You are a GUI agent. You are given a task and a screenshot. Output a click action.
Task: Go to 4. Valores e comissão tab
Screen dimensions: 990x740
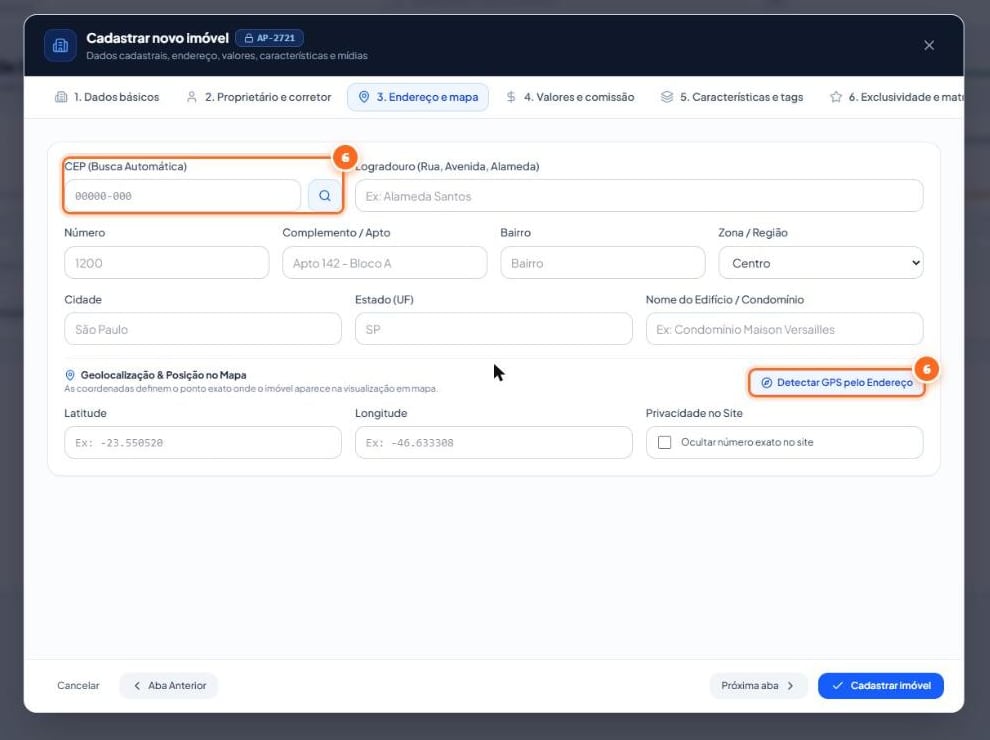[570, 97]
